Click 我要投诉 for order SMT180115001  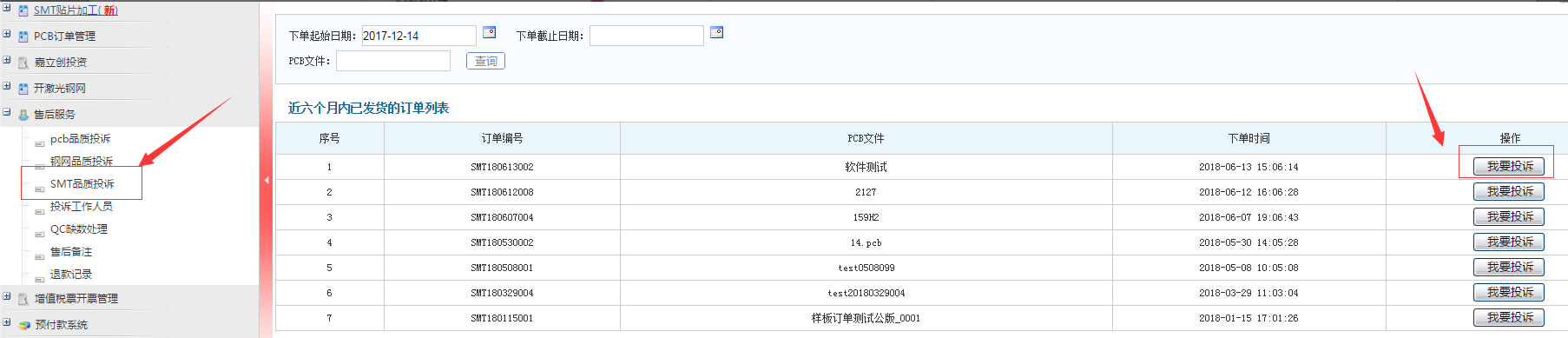(x=1509, y=317)
